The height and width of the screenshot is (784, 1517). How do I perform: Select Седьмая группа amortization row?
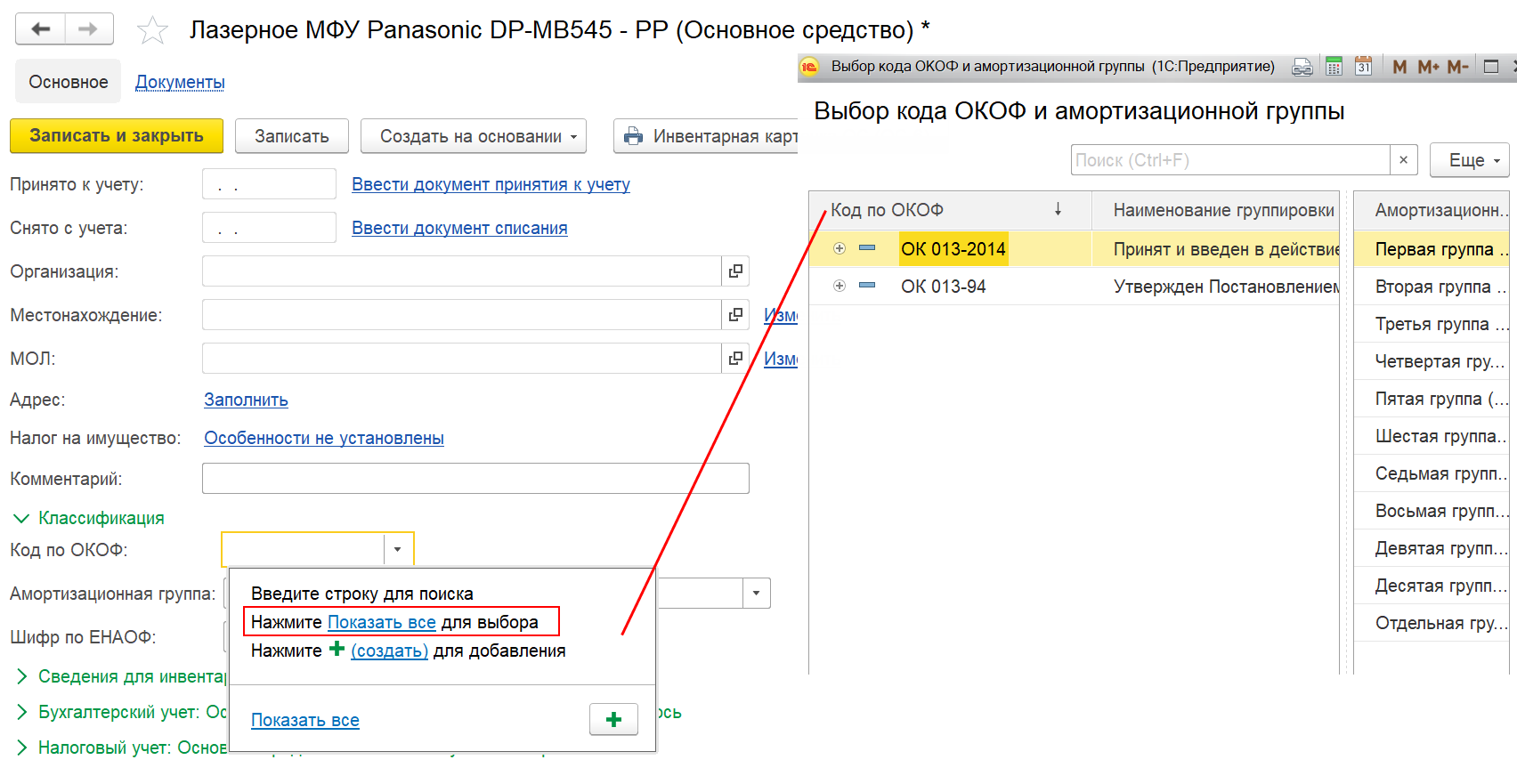click(1432, 473)
